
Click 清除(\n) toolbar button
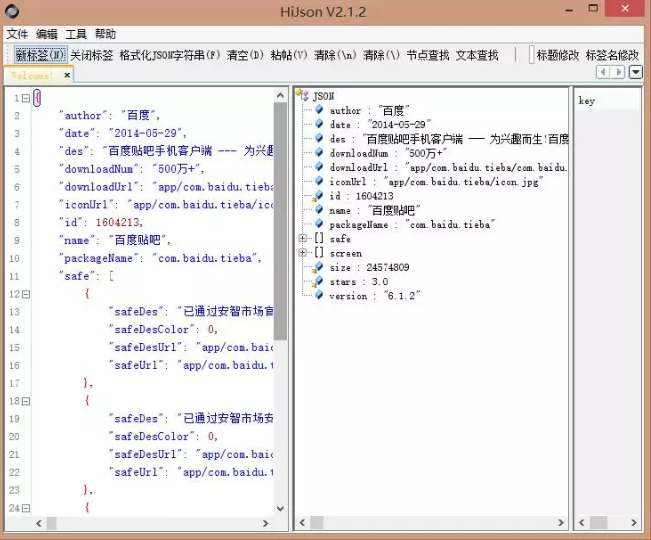coord(335,55)
